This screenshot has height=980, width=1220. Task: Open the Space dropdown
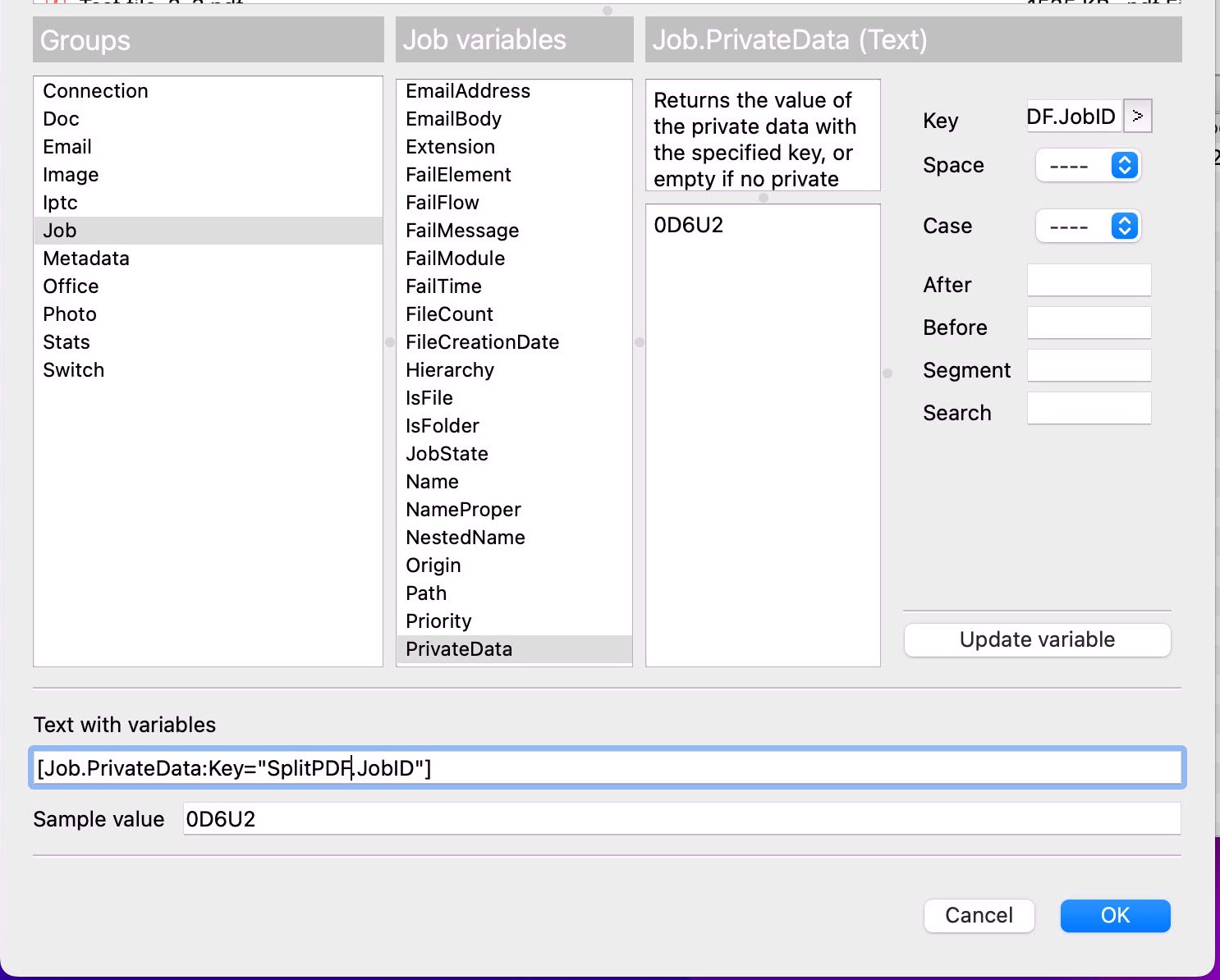(1089, 165)
